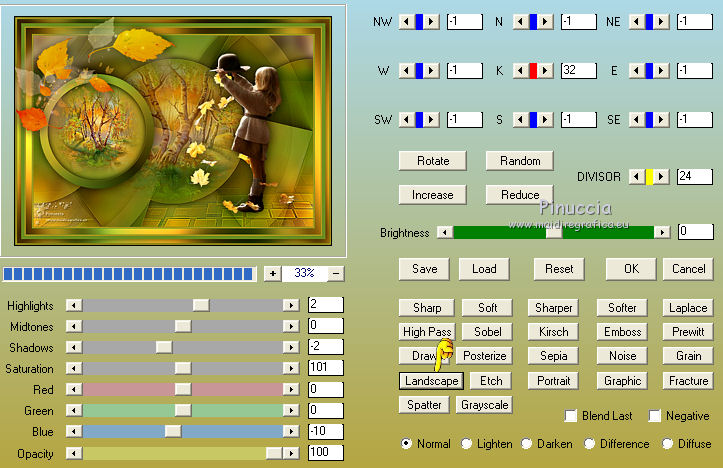
Task: Click Red slider left arrow
Action: pyautogui.click(x=74, y=389)
